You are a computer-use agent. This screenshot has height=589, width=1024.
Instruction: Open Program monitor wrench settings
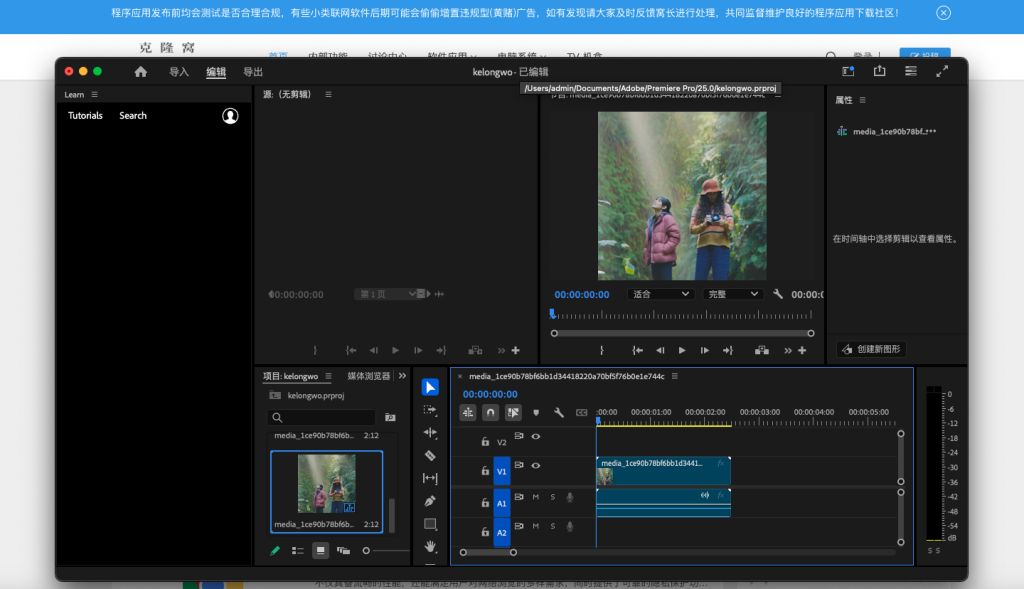click(x=778, y=294)
